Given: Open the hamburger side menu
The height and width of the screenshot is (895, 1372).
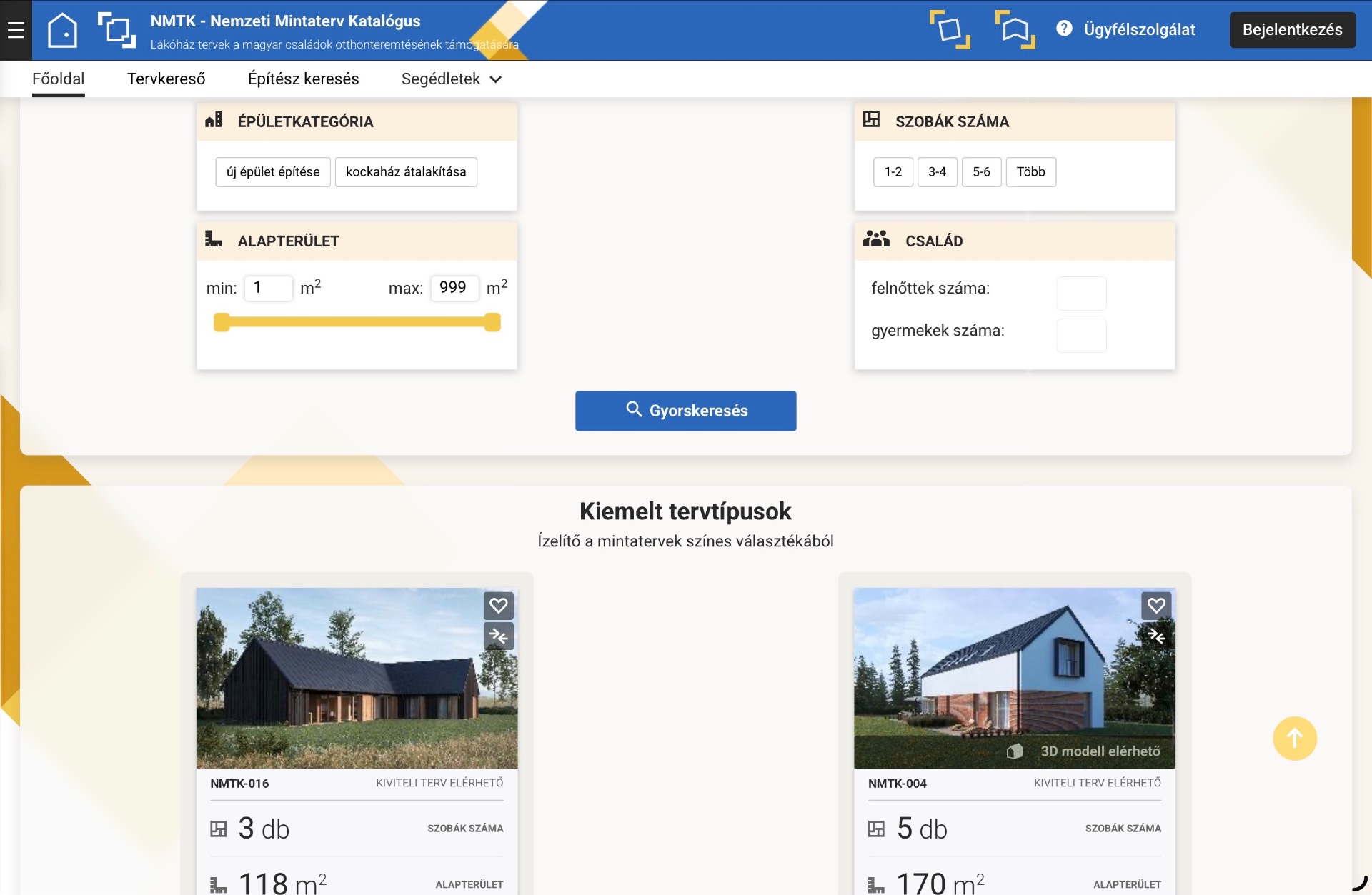Looking at the screenshot, I should (16, 30).
